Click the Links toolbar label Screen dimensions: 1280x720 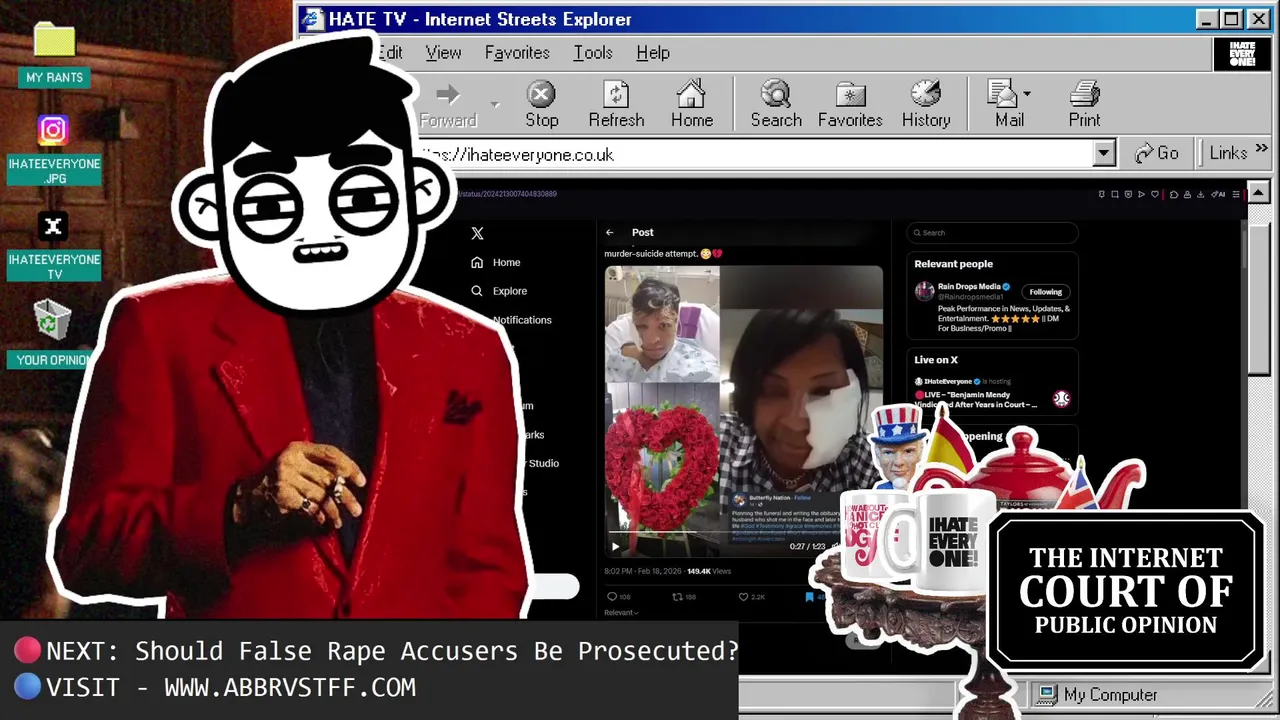coord(1228,153)
